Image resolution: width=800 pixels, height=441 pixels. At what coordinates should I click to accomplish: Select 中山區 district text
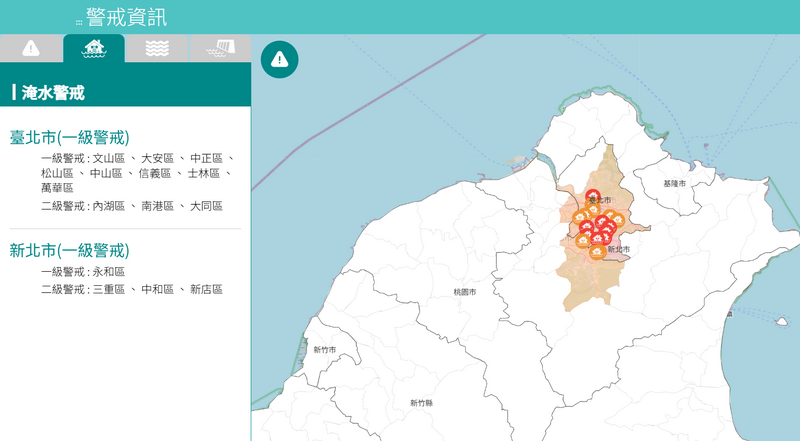coord(106,174)
